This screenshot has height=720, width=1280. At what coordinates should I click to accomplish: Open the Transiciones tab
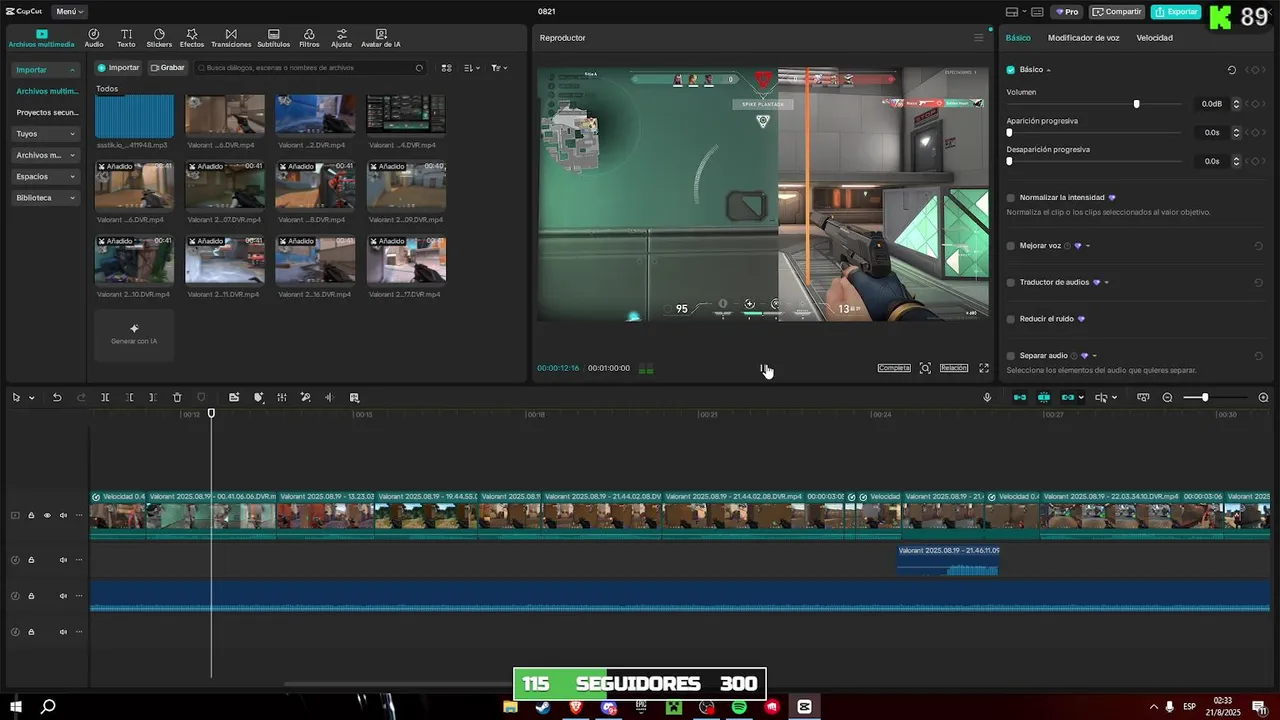click(x=231, y=38)
